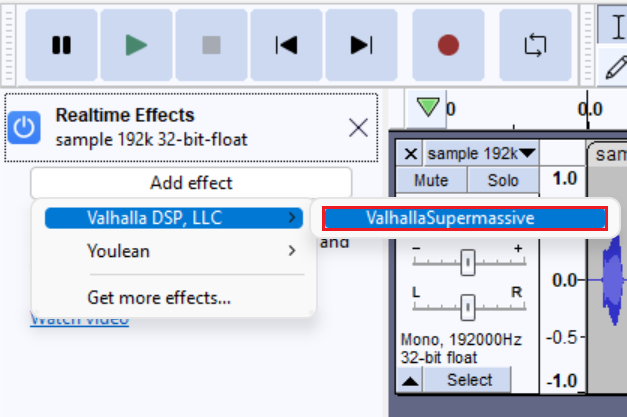627x417 pixels.
Task: Close the Realtime Effects panel
Action: coord(358,128)
